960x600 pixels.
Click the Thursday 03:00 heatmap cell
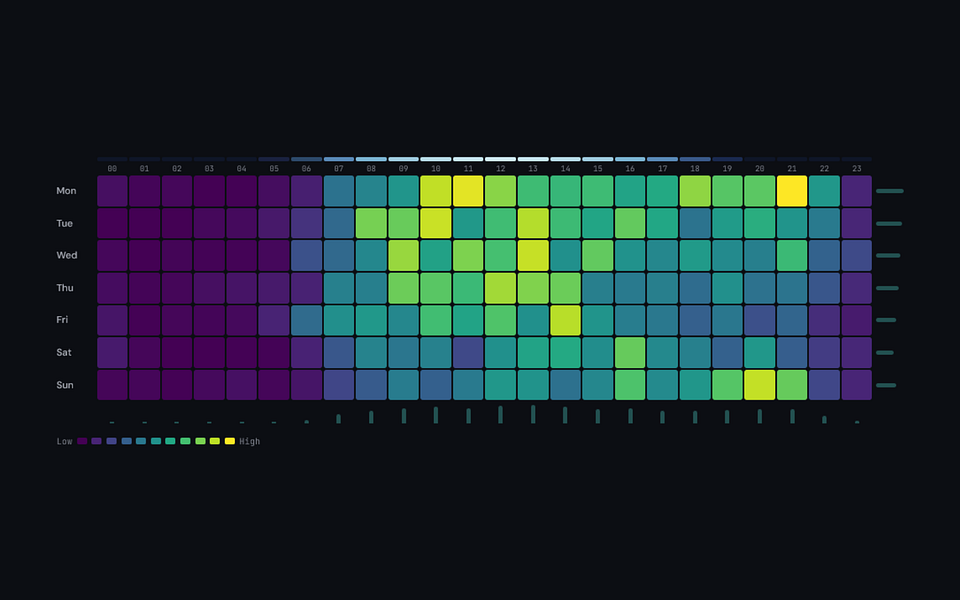pyautogui.click(x=209, y=288)
